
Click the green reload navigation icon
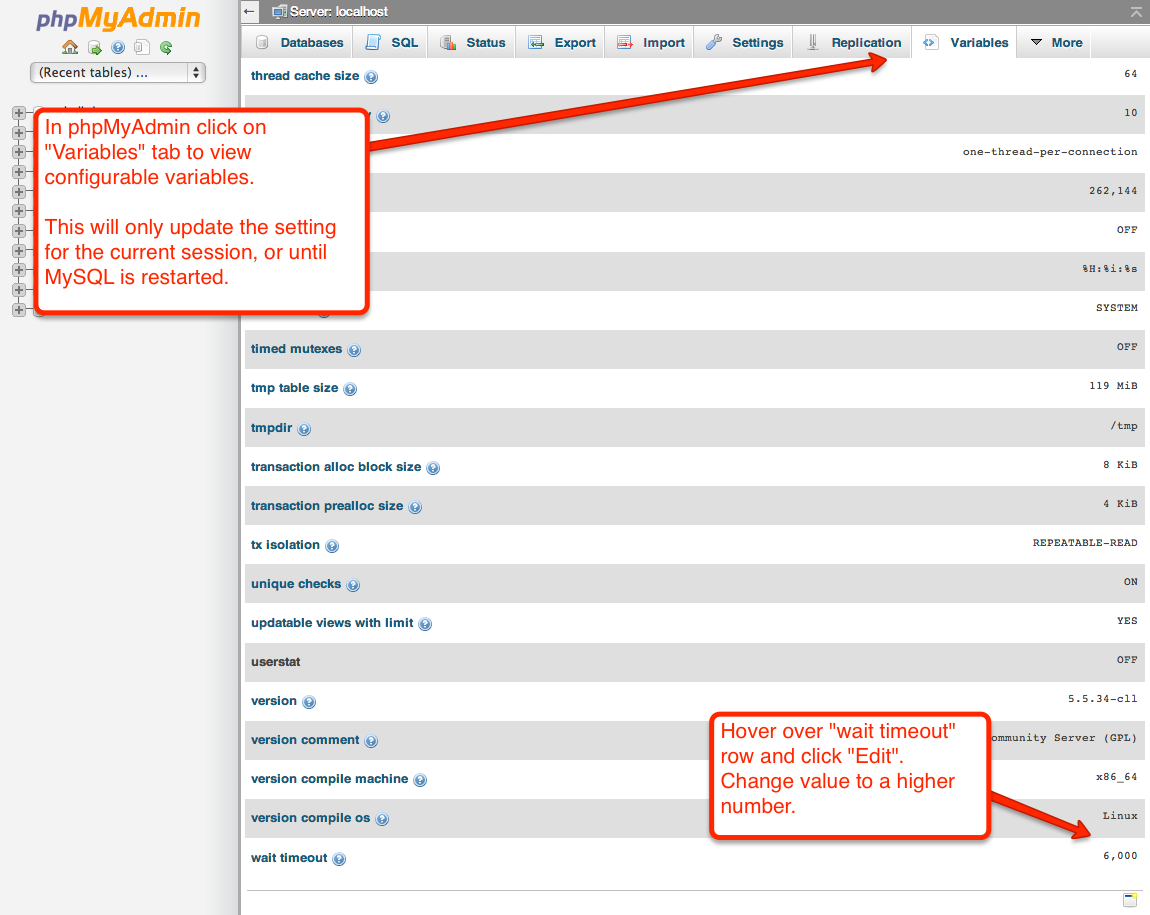[166, 47]
